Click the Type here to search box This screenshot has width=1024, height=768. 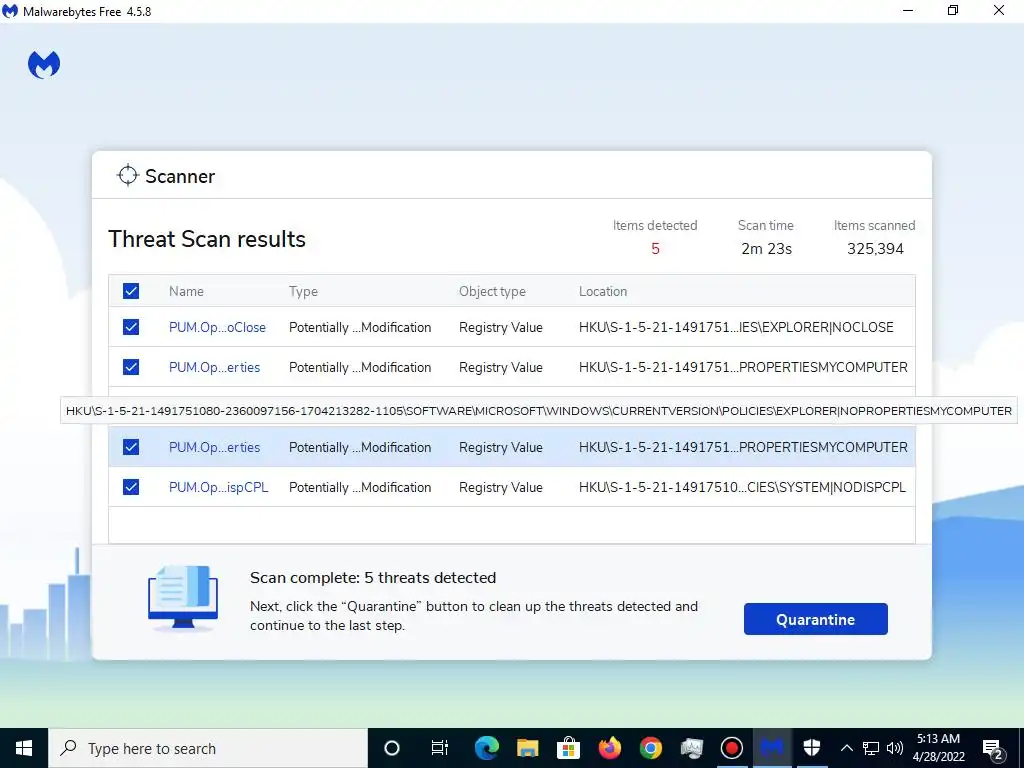[x=208, y=748]
